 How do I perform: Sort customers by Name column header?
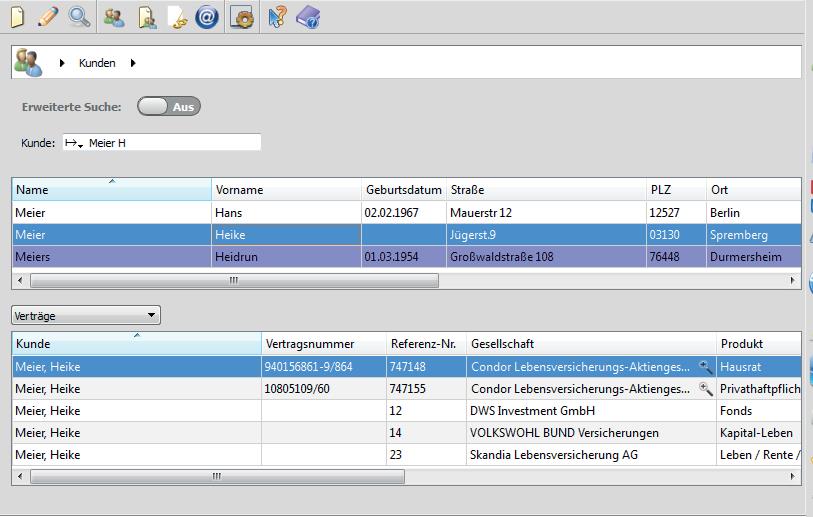111,189
